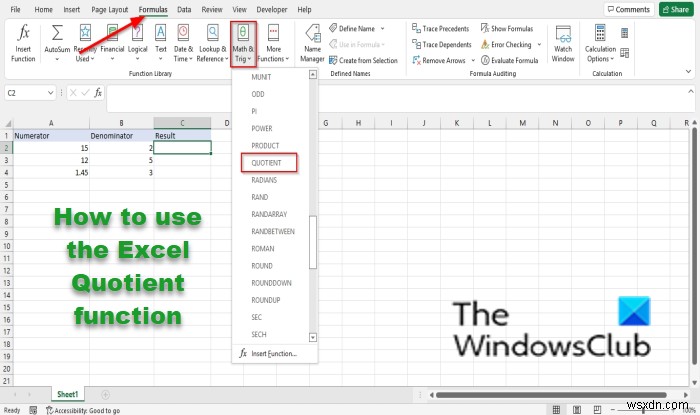
Task: Switch to Normal view in the status bar
Action: pyautogui.click(x=556, y=410)
